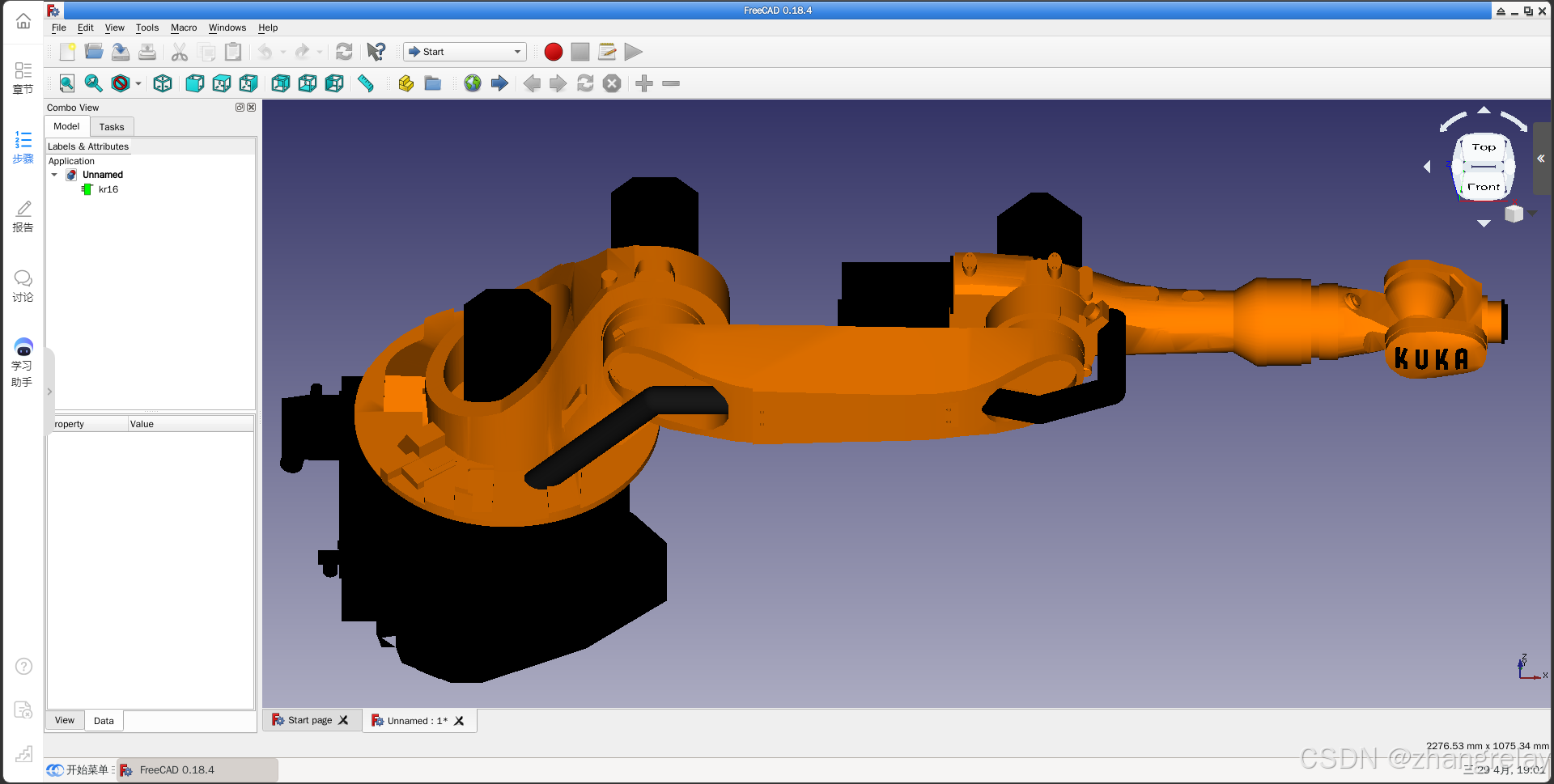Click the Create Group folder icon
The height and width of the screenshot is (784, 1554).
[433, 83]
